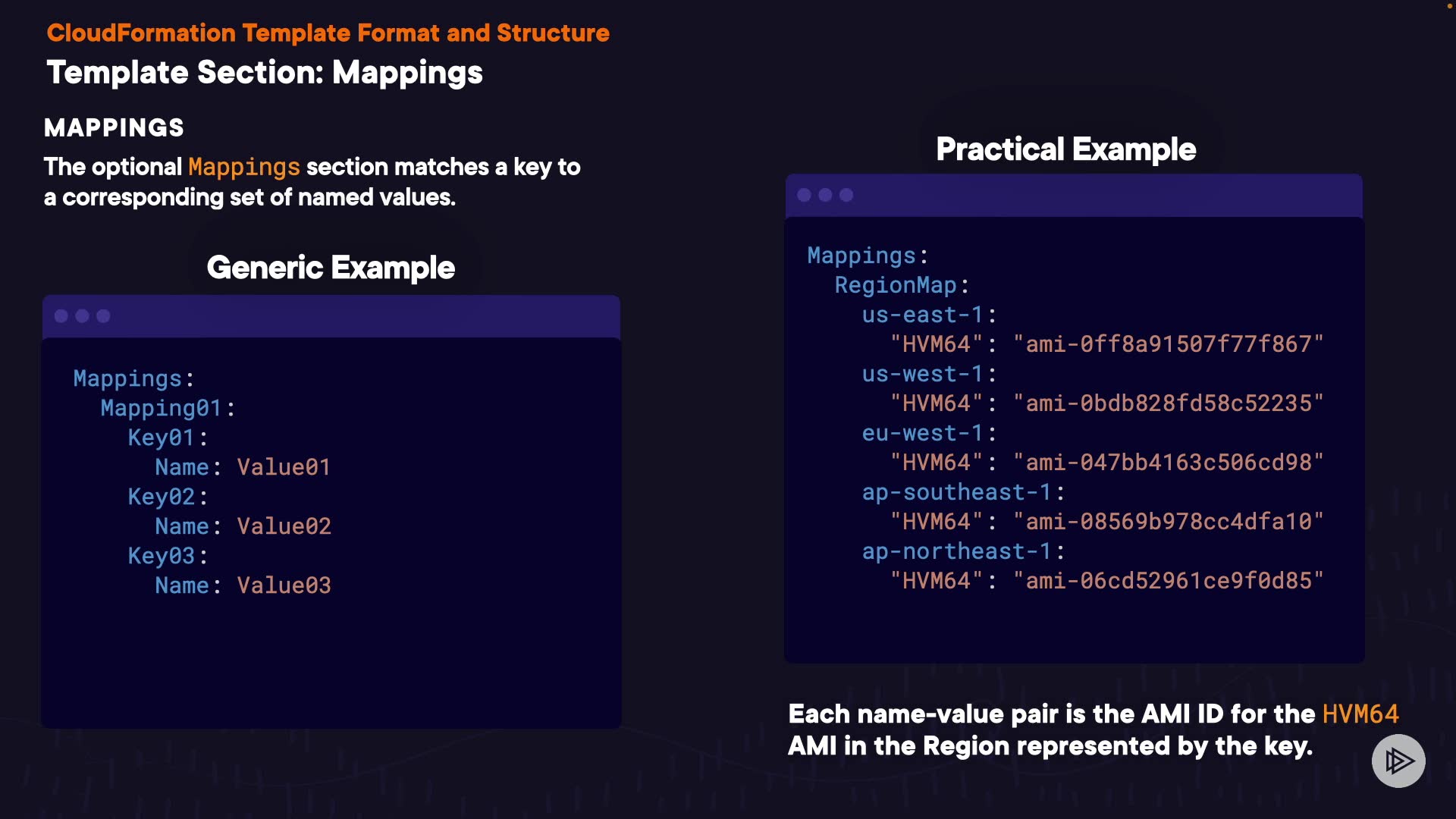Click the Generic Example heading
The width and height of the screenshot is (1456, 819).
click(x=331, y=268)
